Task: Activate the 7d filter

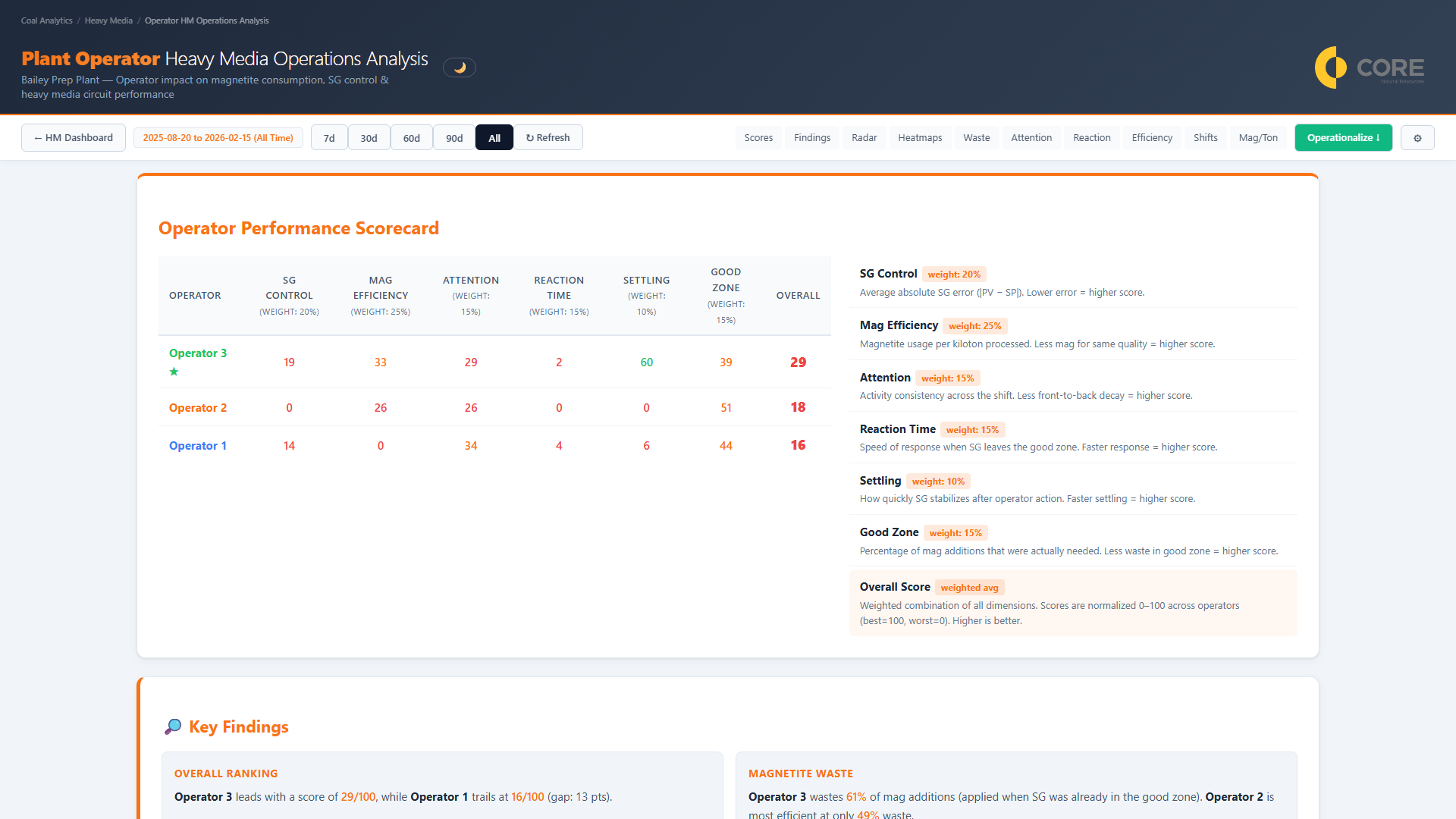Action: [329, 137]
